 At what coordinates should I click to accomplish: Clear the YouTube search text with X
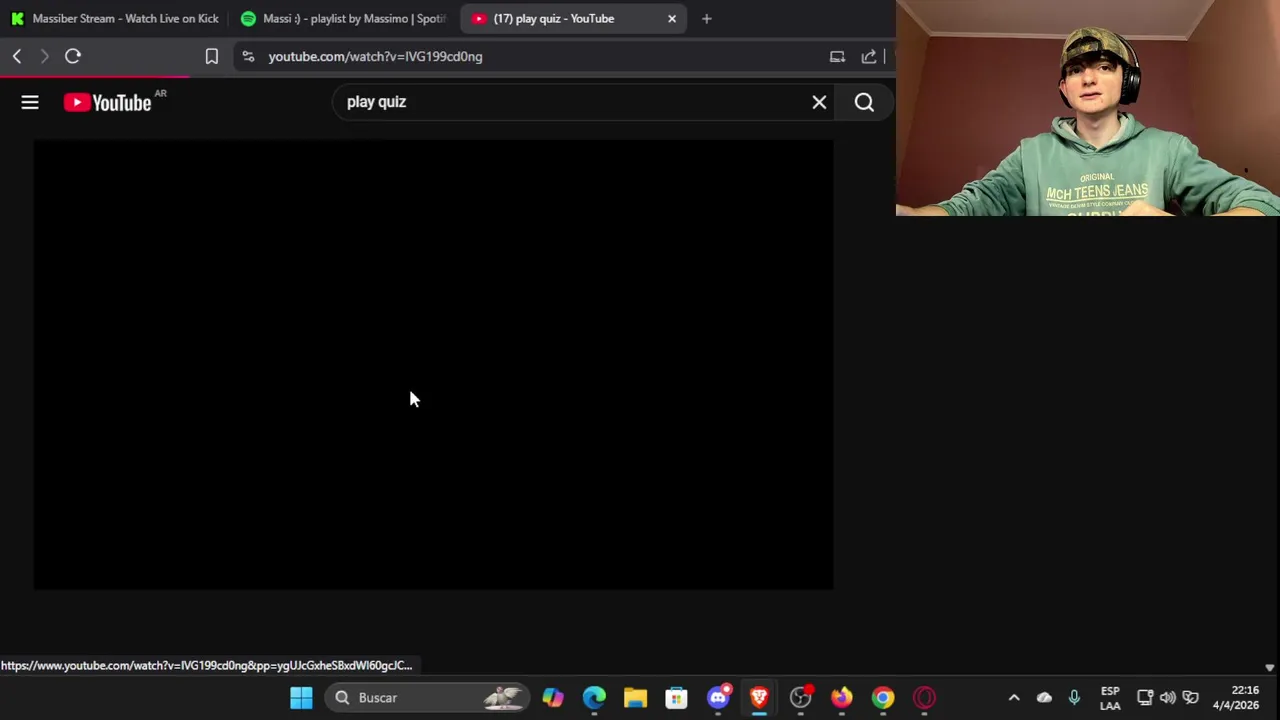point(819,102)
